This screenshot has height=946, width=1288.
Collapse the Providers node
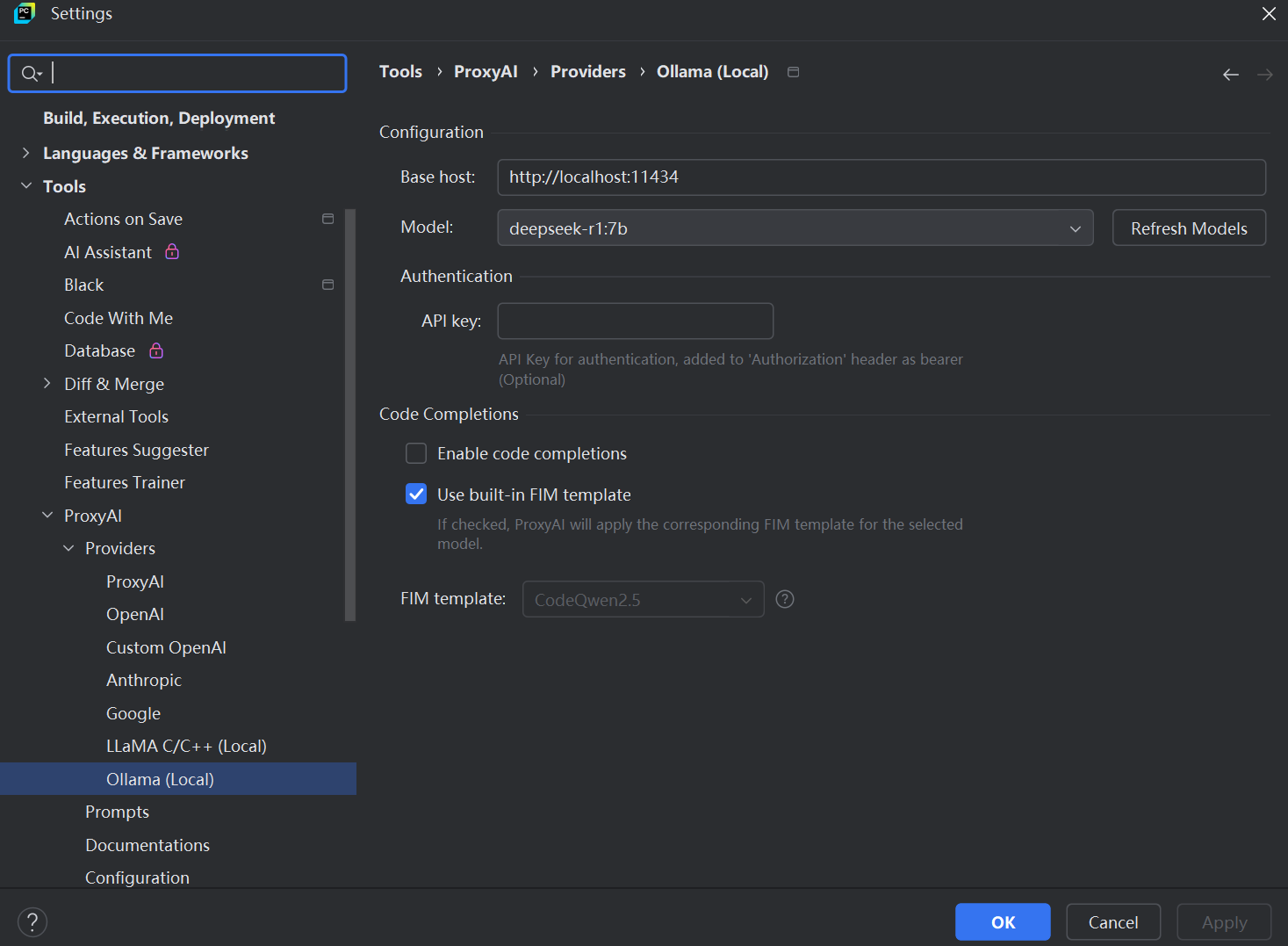[x=68, y=547]
